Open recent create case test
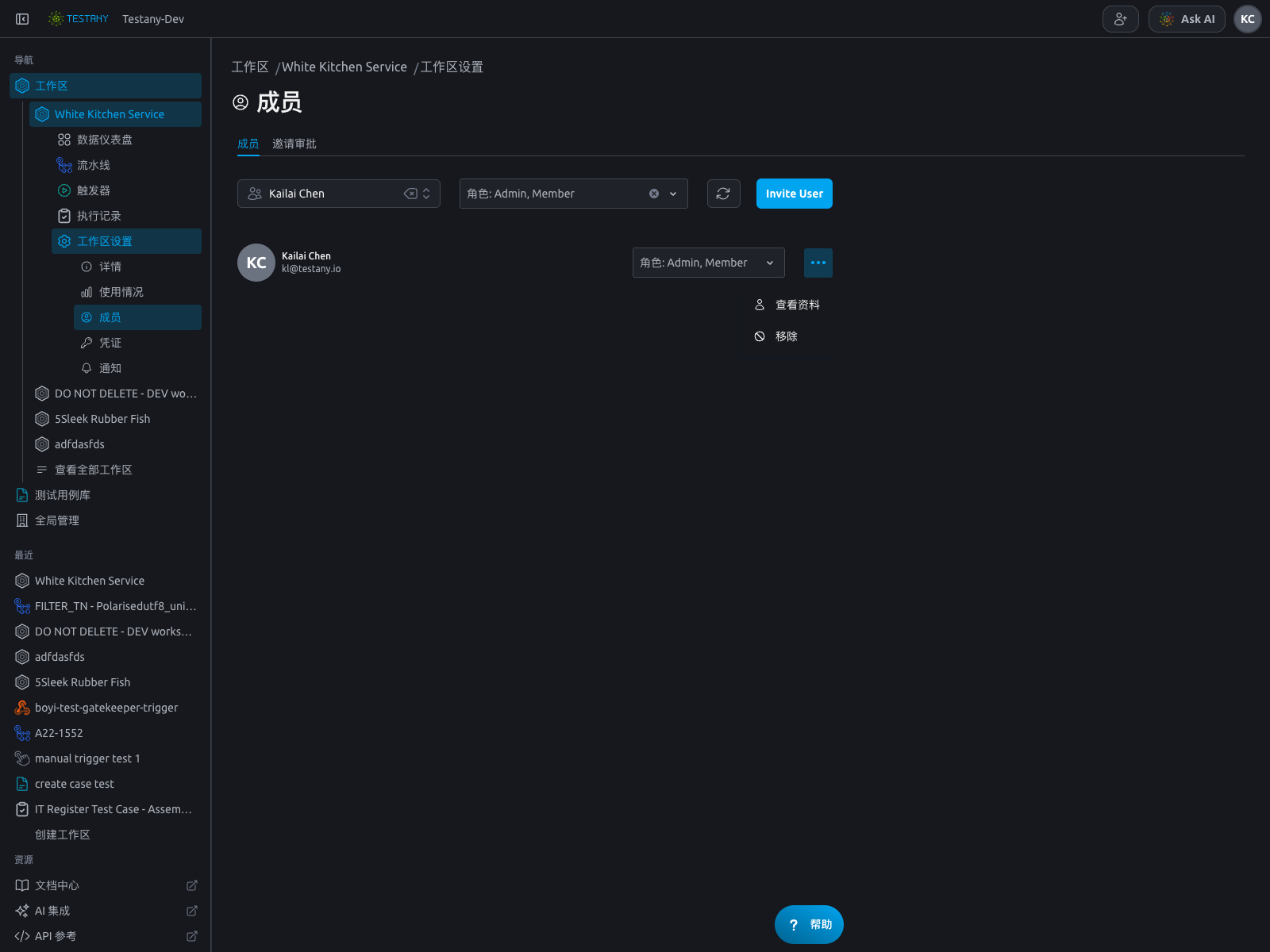 106,784
